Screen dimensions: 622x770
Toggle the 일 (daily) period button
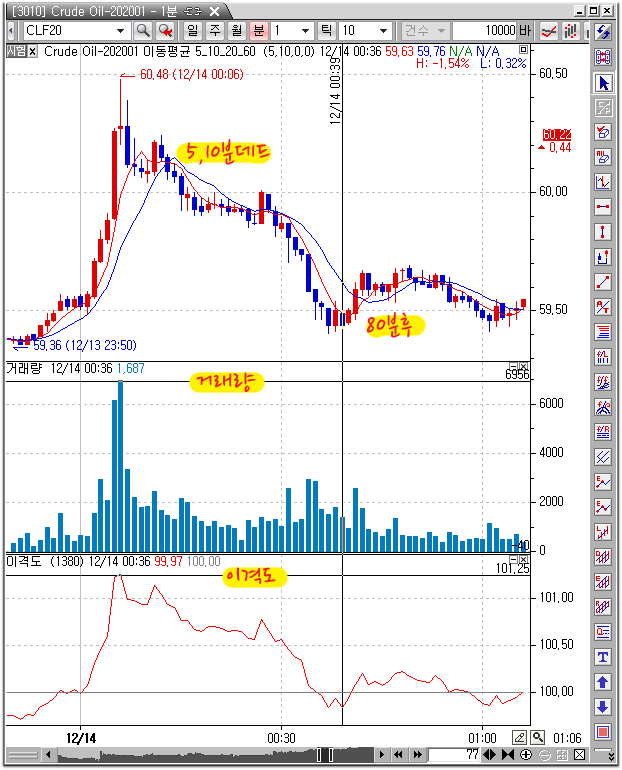pyautogui.click(x=192, y=31)
